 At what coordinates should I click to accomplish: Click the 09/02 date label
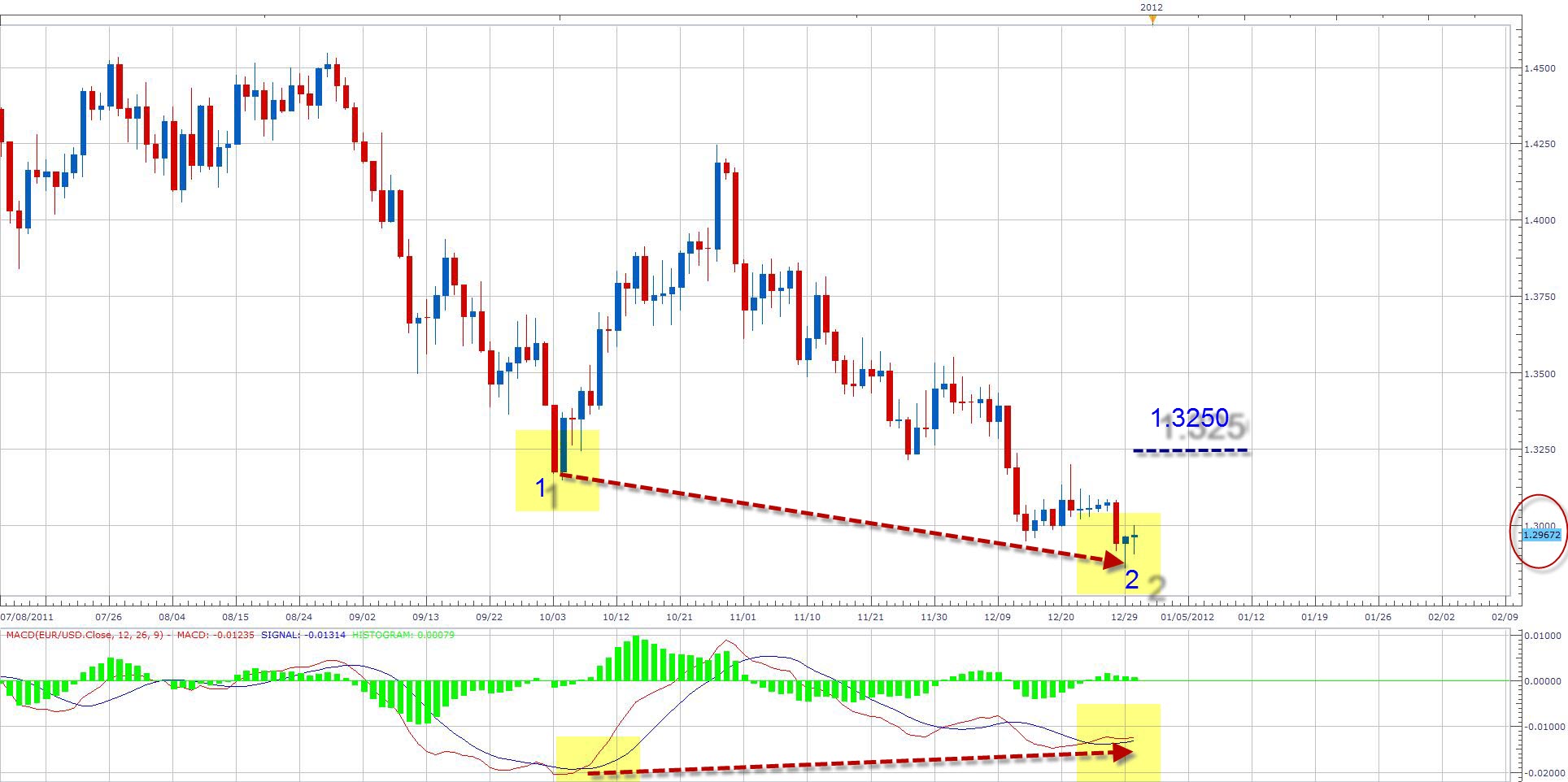click(363, 617)
